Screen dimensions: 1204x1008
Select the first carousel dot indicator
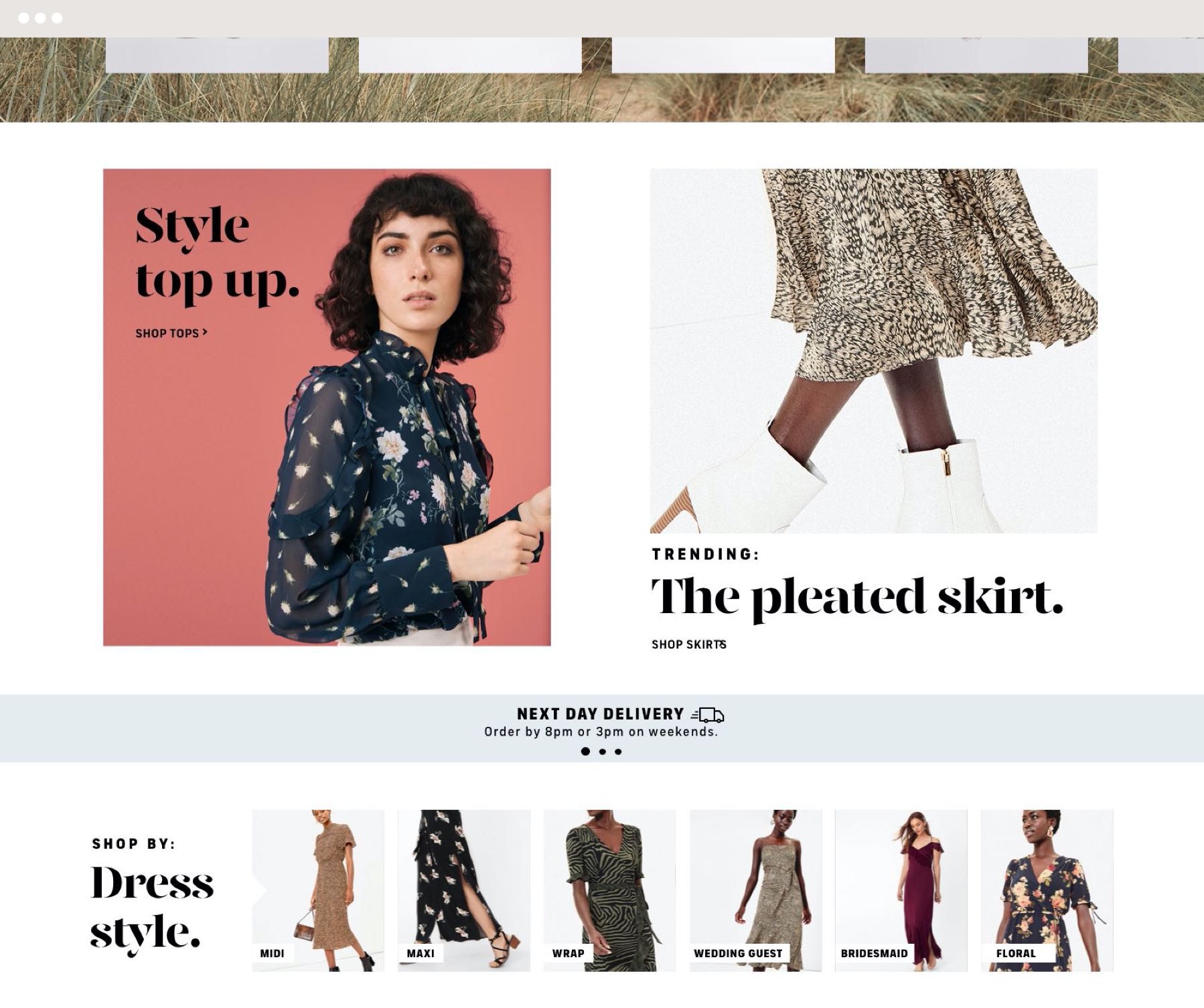click(585, 751)
